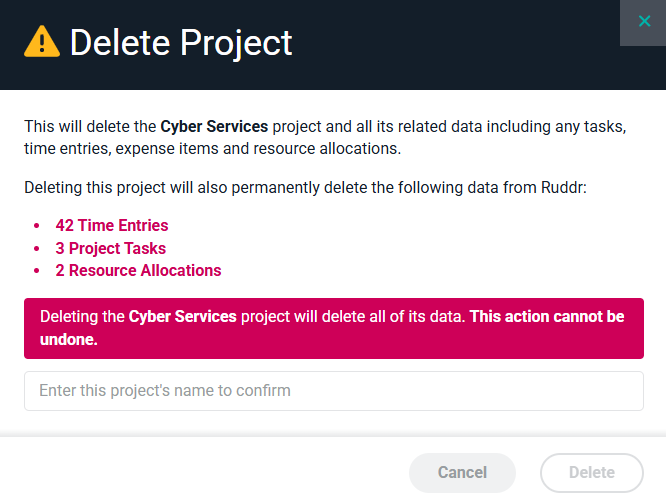The image size is (666, 502).
Task: Select the 2 Resource Allocations item
Action: coord(138,270)
